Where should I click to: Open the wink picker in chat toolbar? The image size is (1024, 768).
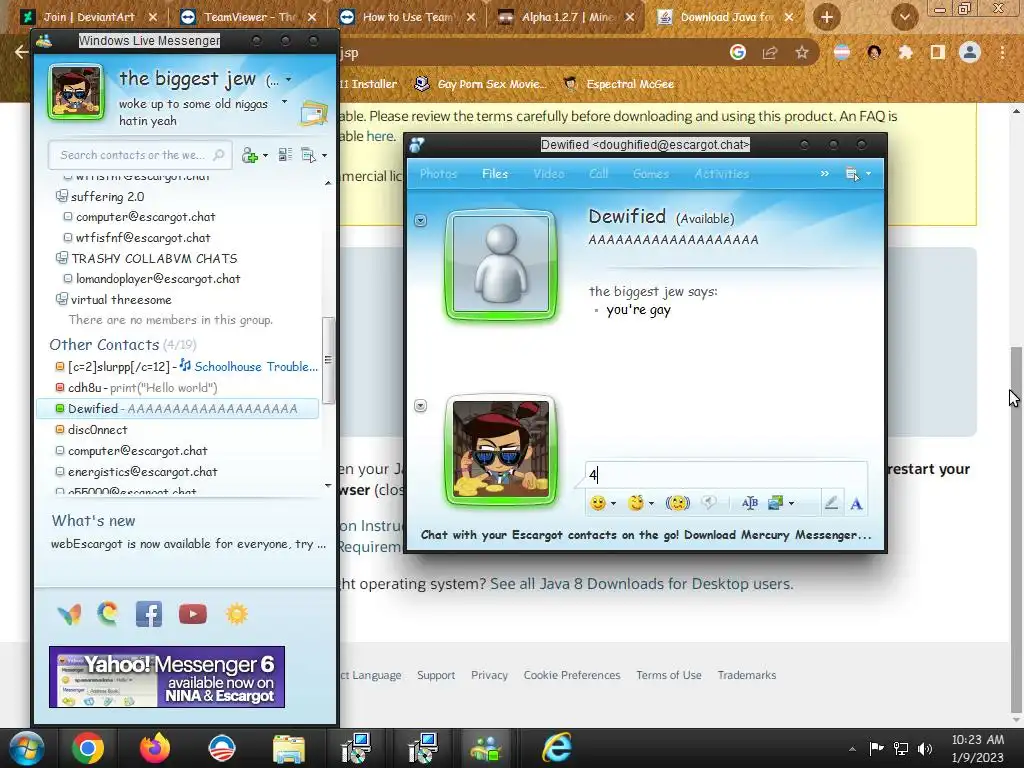pos(636,503)
